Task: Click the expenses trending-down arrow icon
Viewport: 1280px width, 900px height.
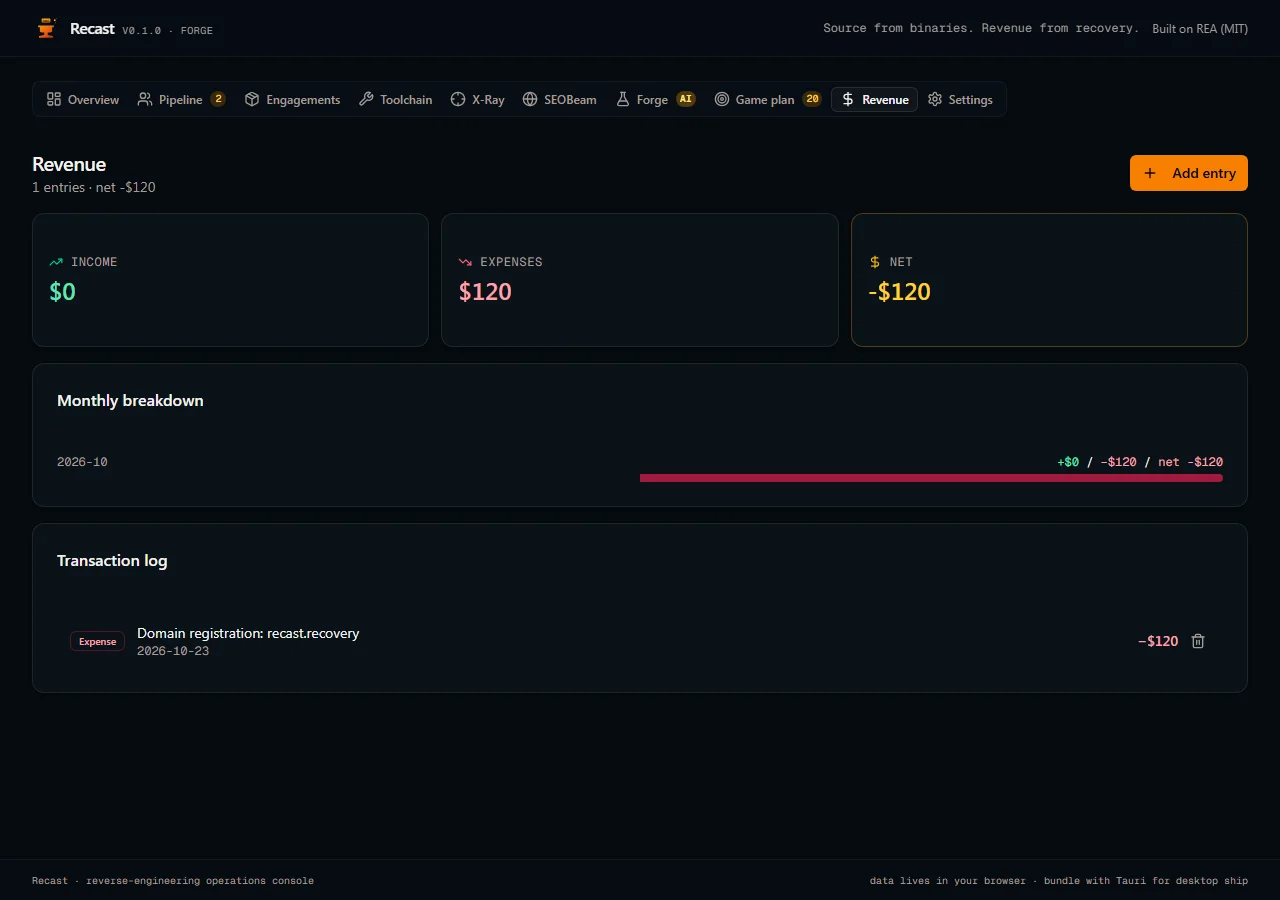Action: pyautogui.click(x=465, y=262)
